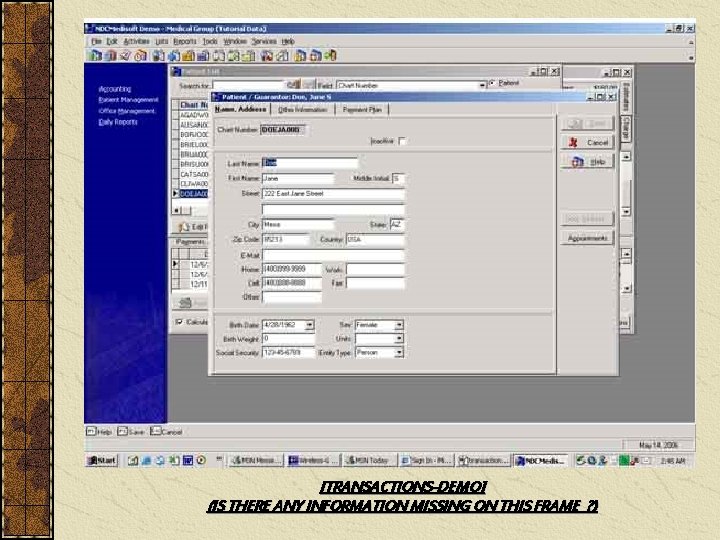Click the Chart Number column header
The image size is (720, 540).
(x=193, y=105)
